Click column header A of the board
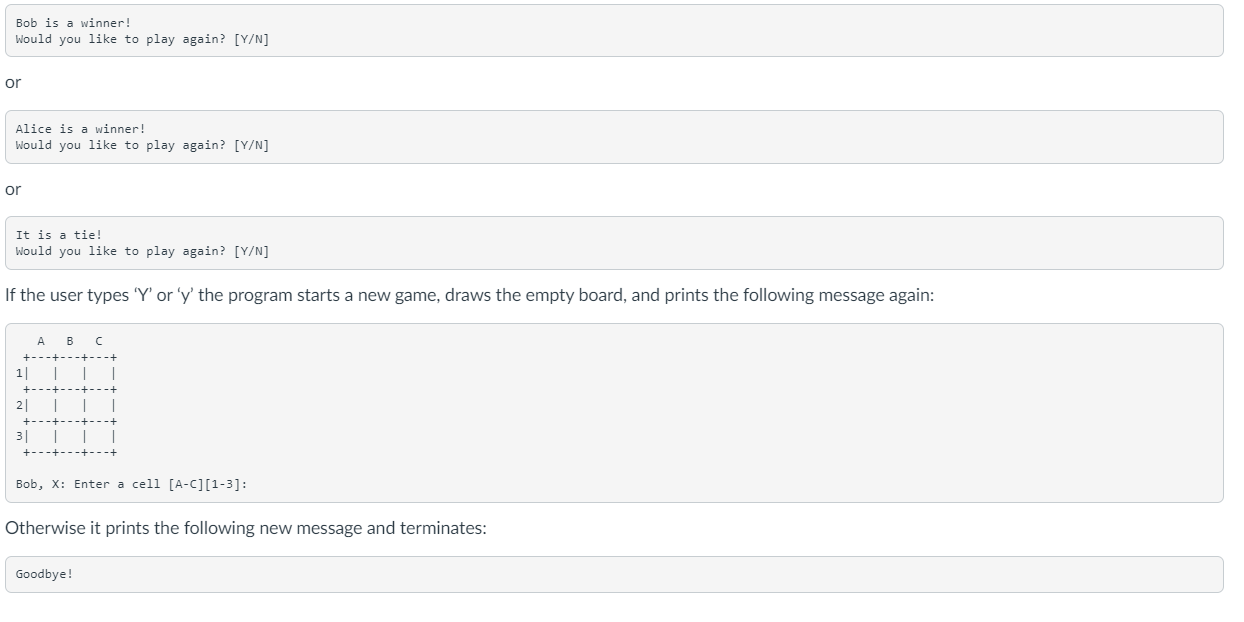The width and height of the screenshot is (1244, 622). [40, 341]
